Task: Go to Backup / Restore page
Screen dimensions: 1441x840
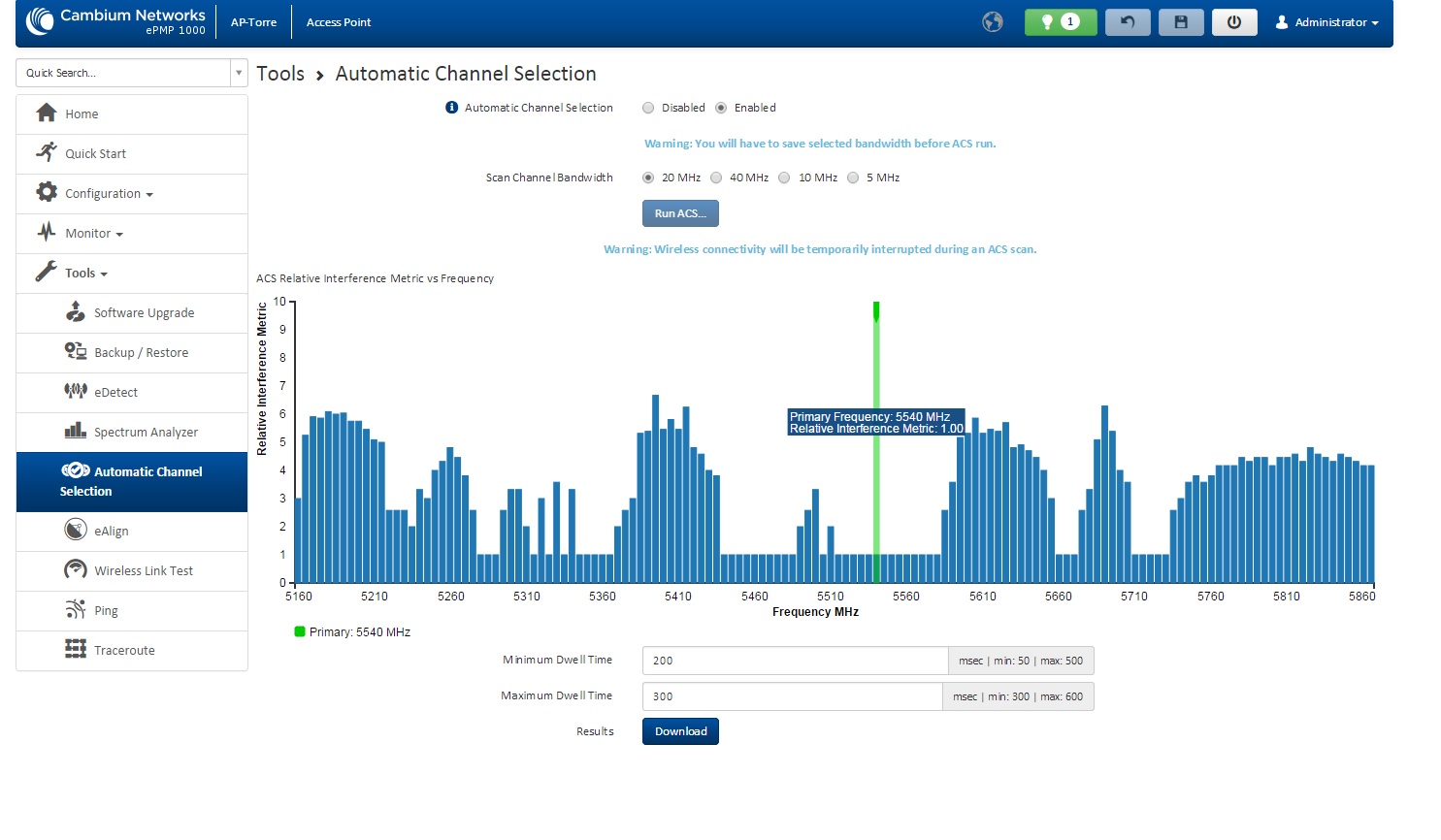Action: [132, 353]
